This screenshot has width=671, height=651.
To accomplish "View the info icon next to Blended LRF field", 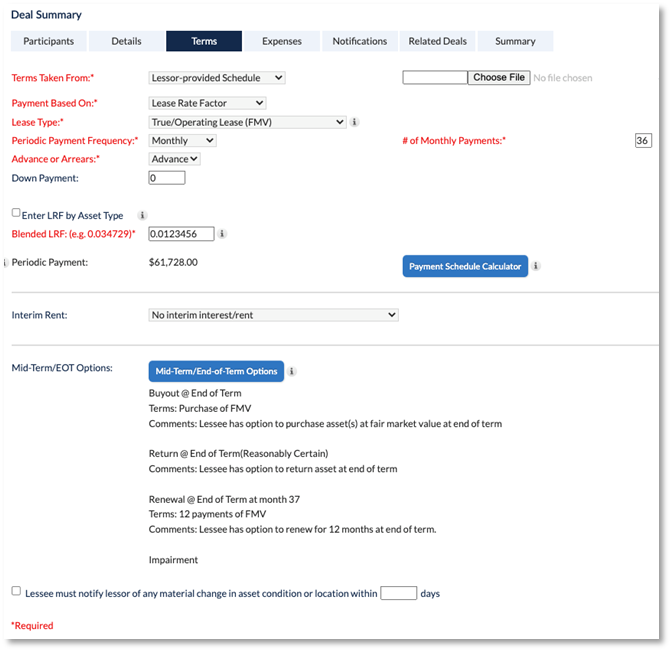I will (222, 234).
